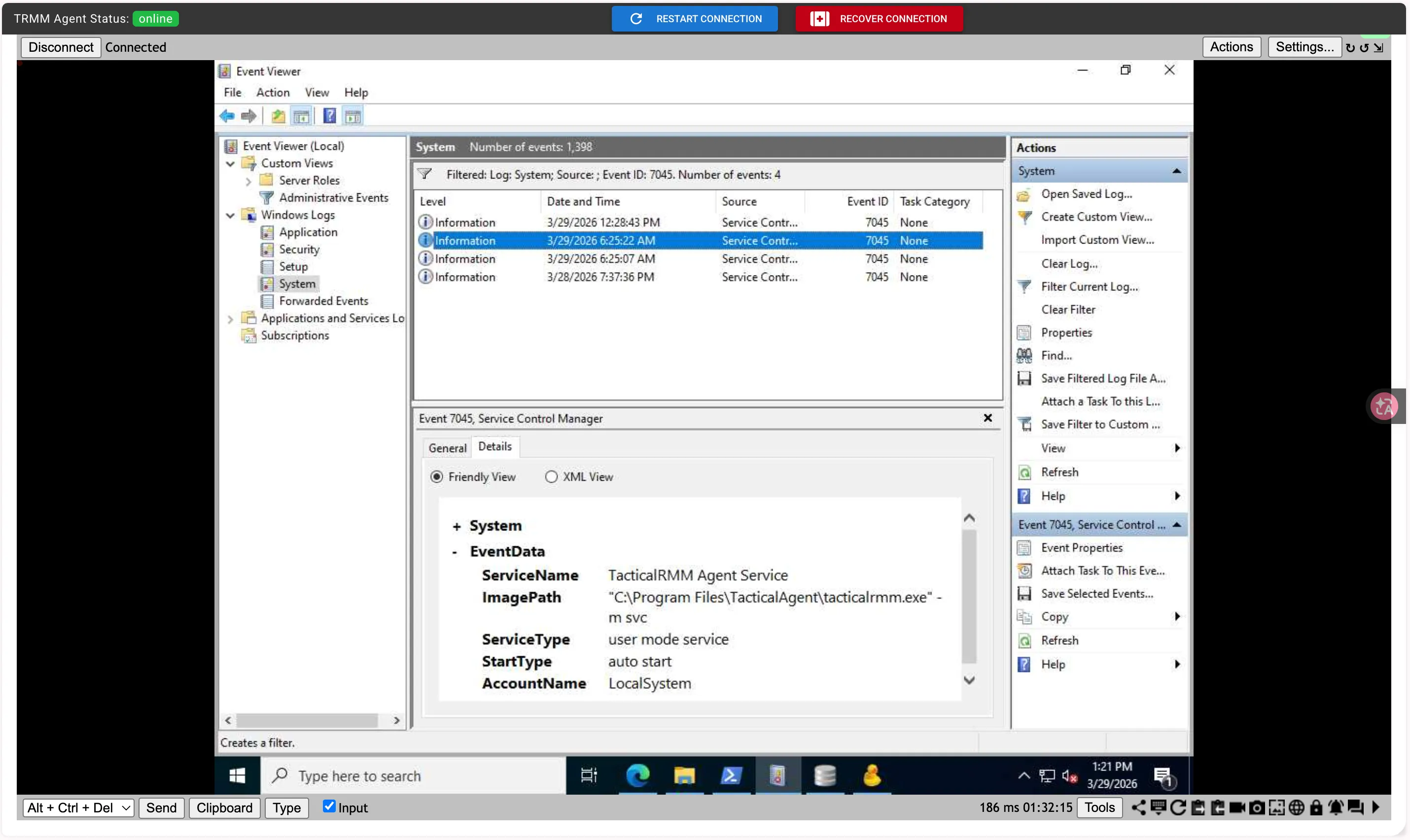Click the Forward arrow in Event Viewer toolbar
This screenshot has width=1410, height=840.
[248, 117]
